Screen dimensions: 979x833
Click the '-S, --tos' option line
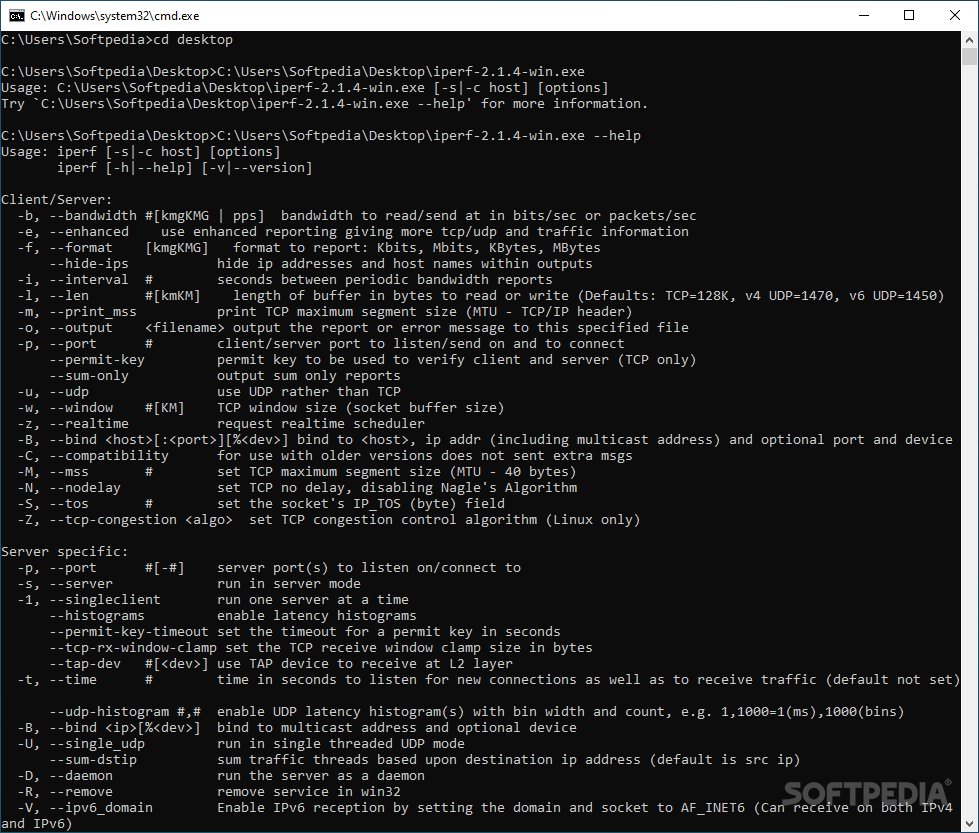[x=261, y=504]
